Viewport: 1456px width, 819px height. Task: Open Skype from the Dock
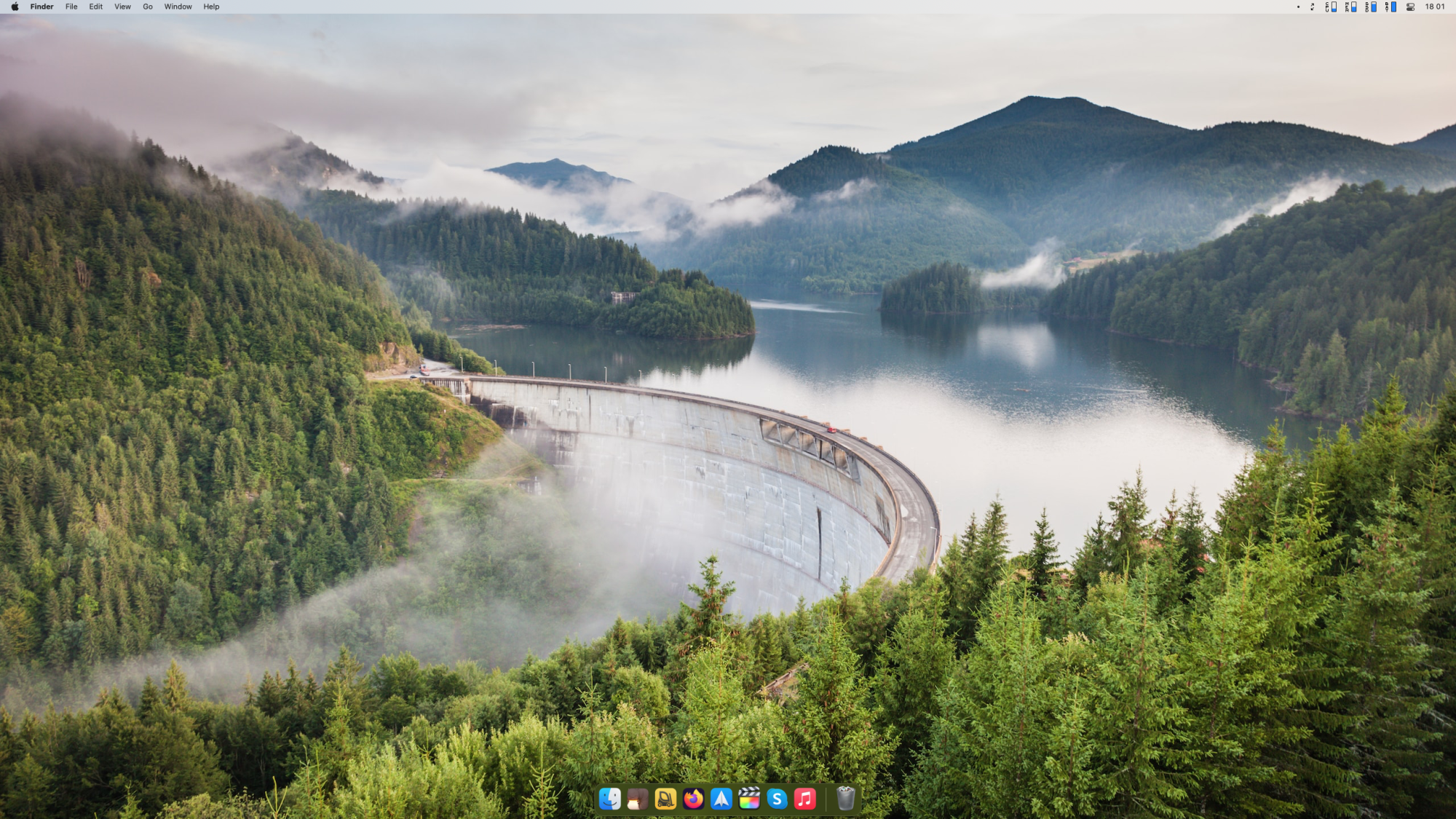coord(777,799)
